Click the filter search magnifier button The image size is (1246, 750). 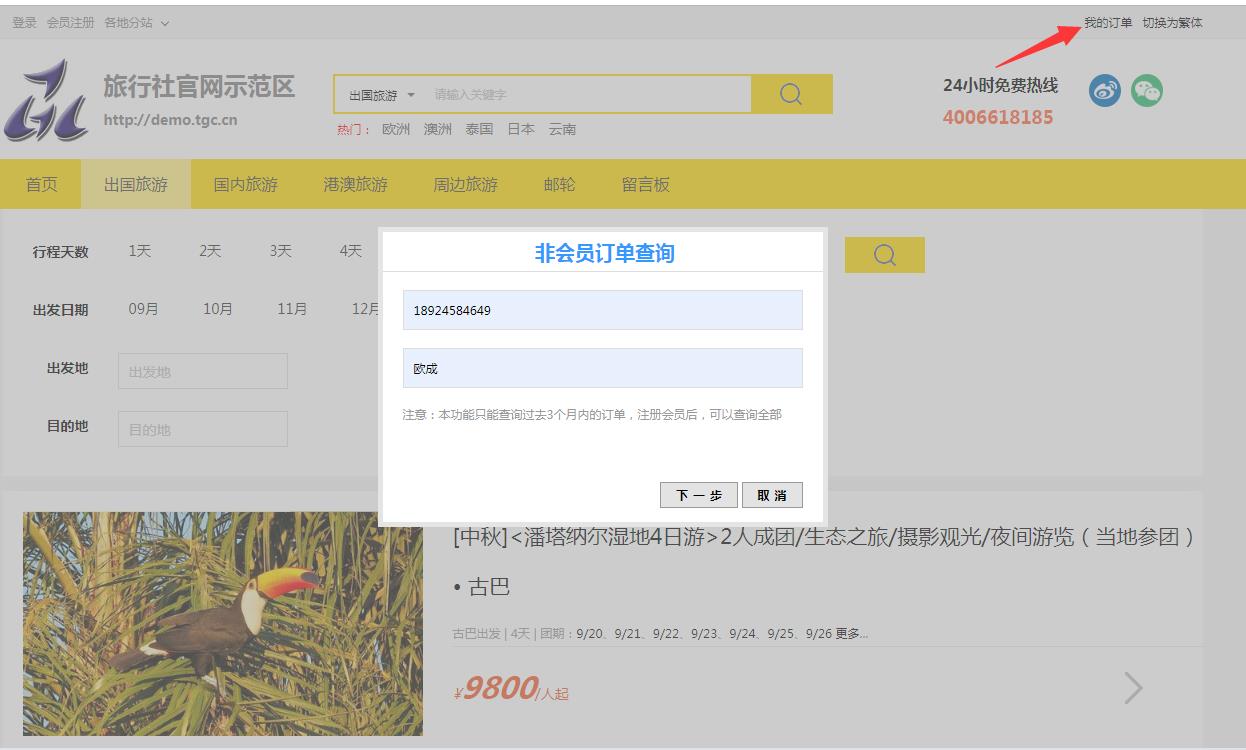pyautogui.click(x=885, y=254)
